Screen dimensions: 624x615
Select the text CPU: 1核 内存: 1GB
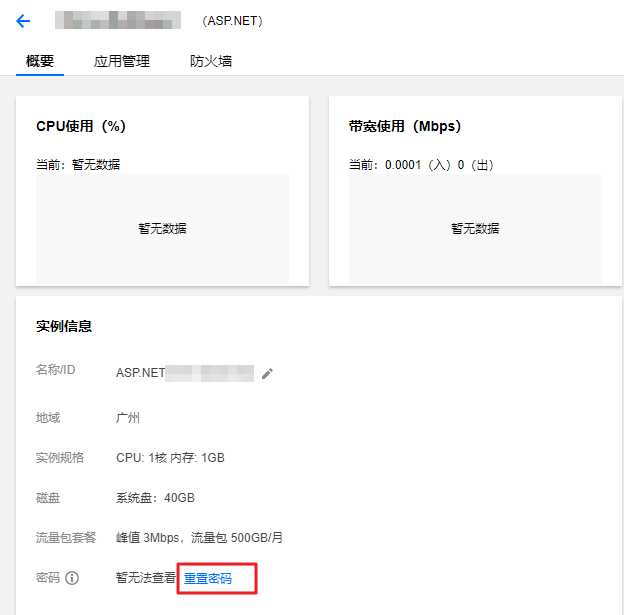[x=170, y=458]
